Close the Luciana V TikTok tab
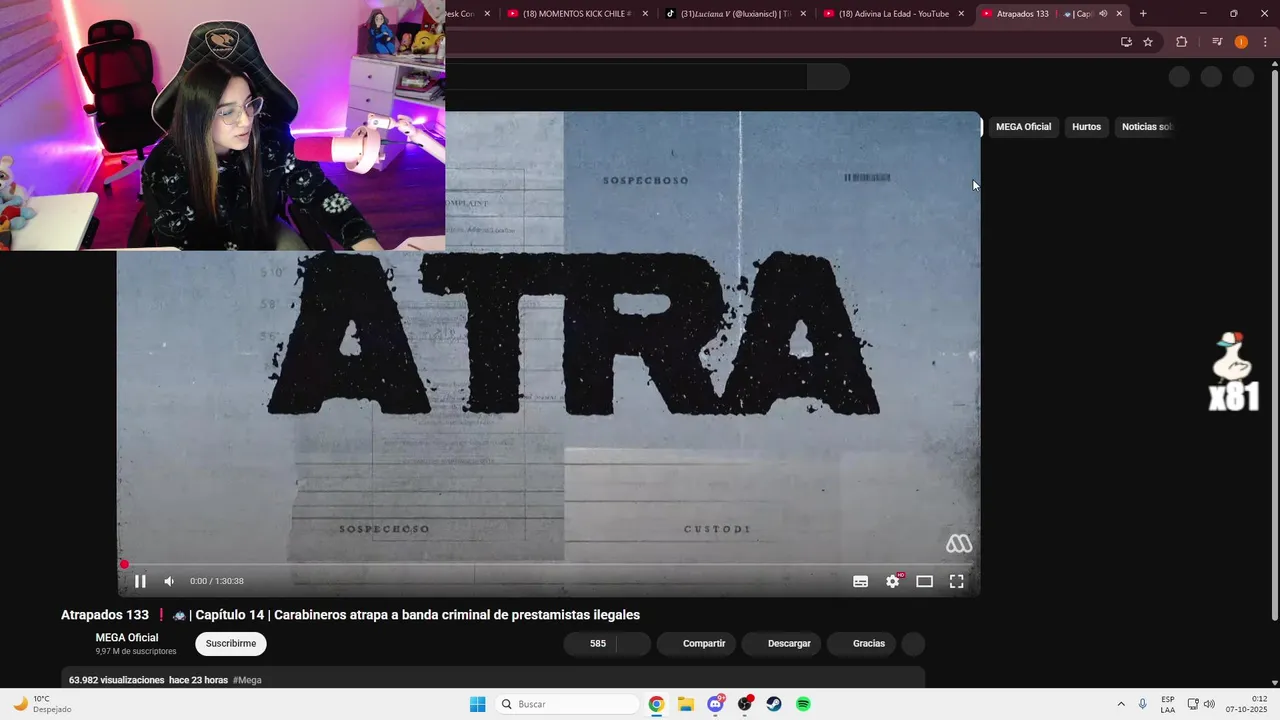This screenshot has height=720, width=1280. click(x=803, y=14)
